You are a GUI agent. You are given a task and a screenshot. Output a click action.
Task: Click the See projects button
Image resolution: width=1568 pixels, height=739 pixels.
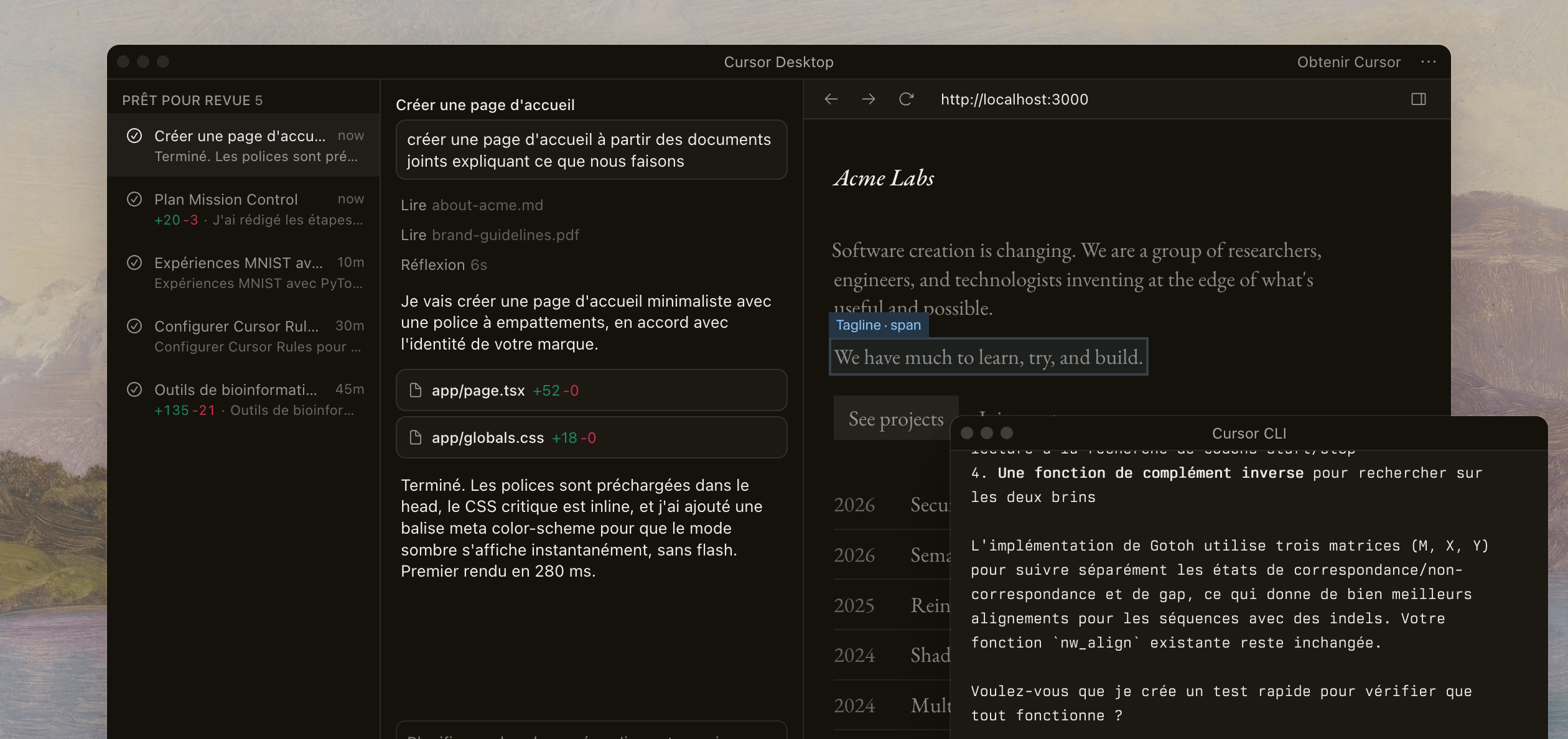coord(896,419)
